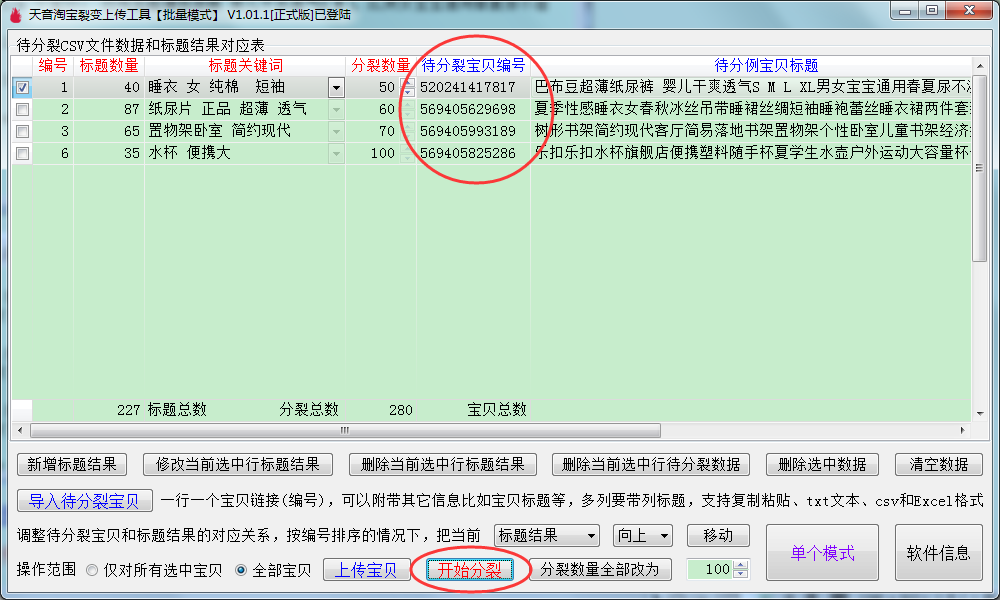Open the 向上 direction dropdown
Image resolution: width=1000 pixels, height=600 pixels.
pyautogui.click(x=642, y=536)
